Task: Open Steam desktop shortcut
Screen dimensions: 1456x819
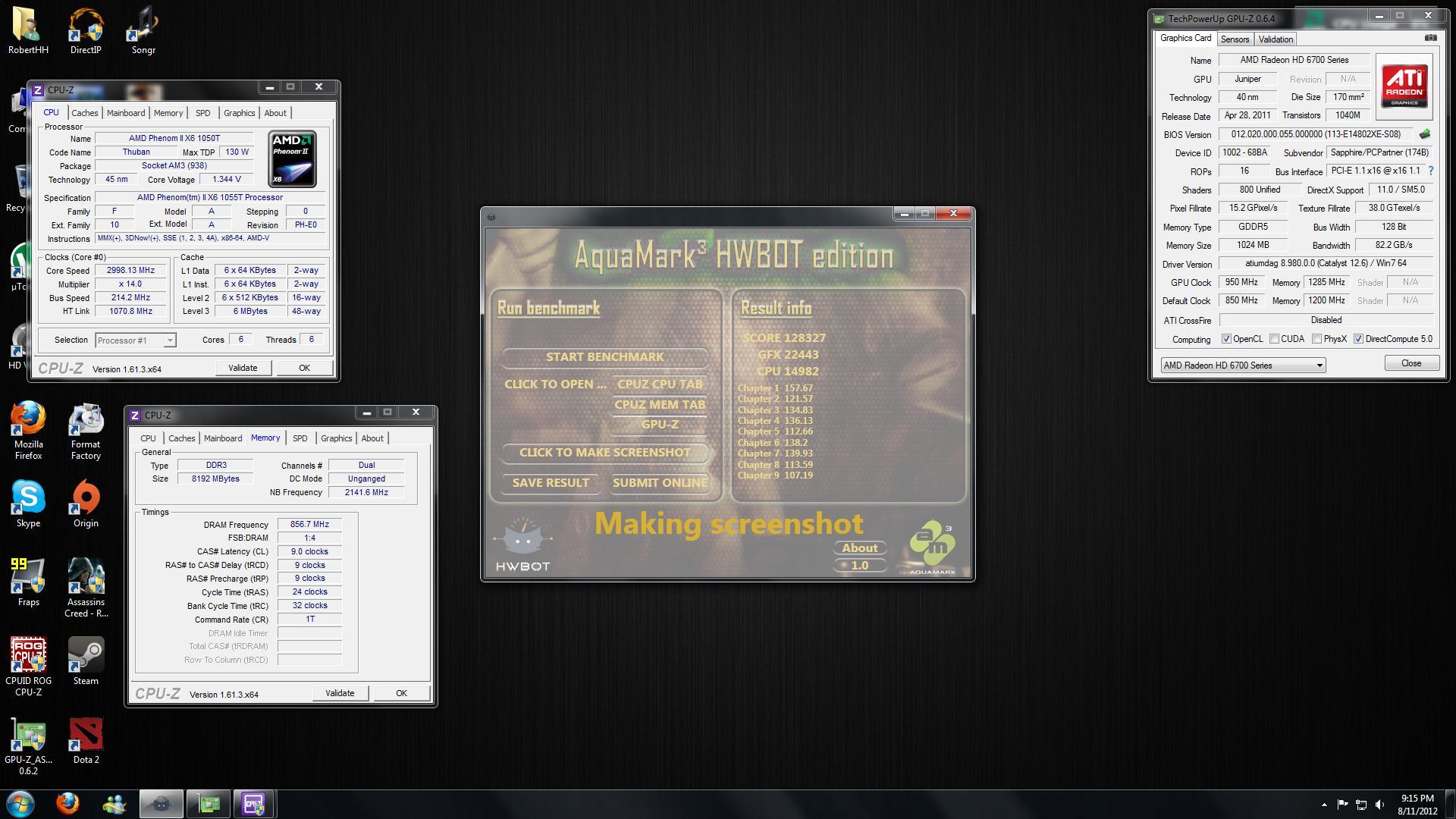Action: click(x=86, y=661)
